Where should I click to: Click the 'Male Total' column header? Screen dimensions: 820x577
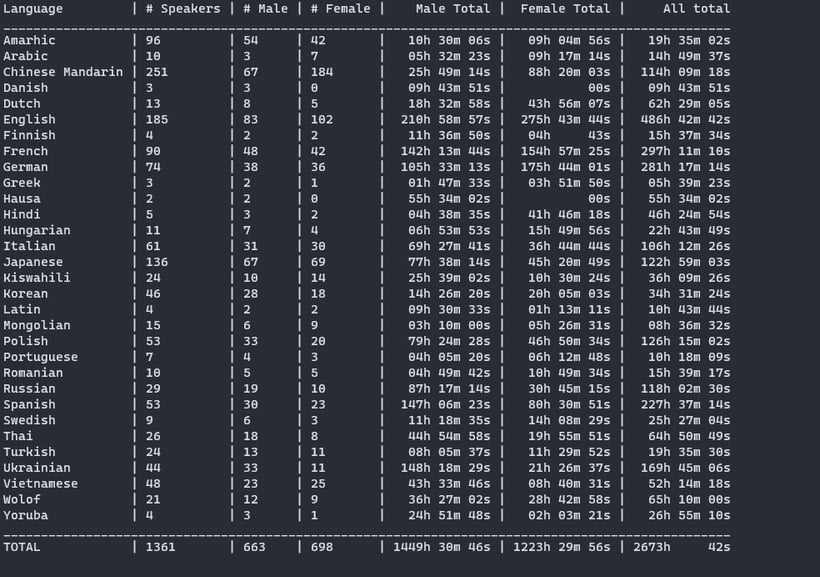point(453,9)
